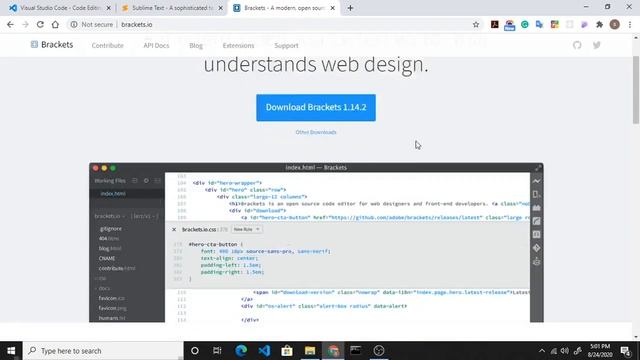Open Support in navigation

pyautogui.click(x=286, y=45)
